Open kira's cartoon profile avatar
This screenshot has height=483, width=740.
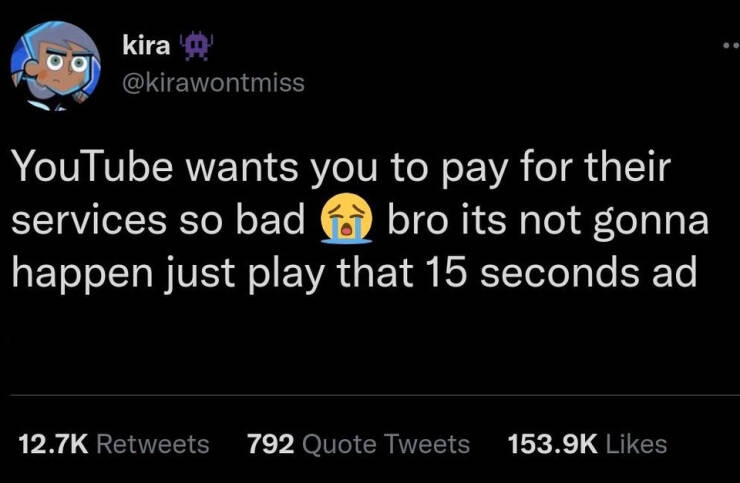click(x=56, y=66)
